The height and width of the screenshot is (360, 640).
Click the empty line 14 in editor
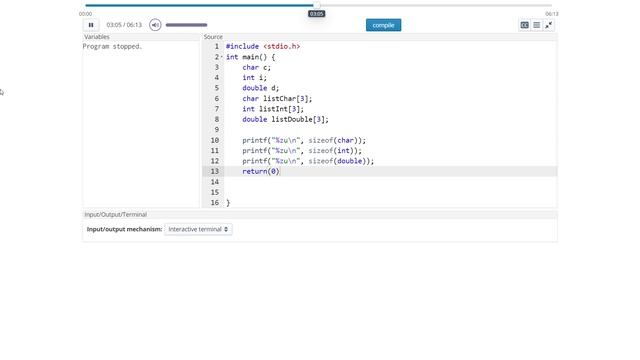(x=391, y=182)
